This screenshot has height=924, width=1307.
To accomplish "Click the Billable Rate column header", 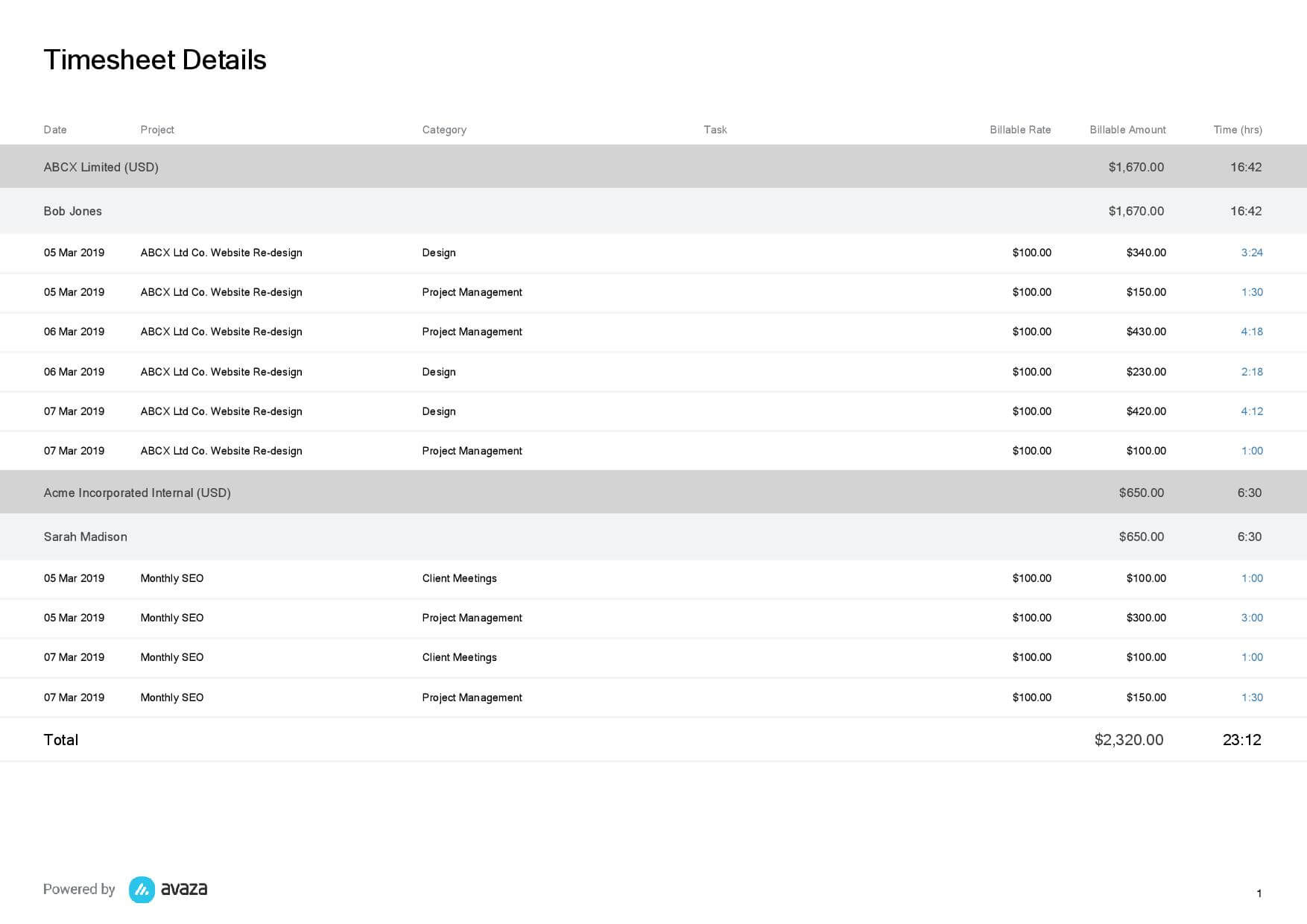I will pyautogui.click(x=1020, y=130).
